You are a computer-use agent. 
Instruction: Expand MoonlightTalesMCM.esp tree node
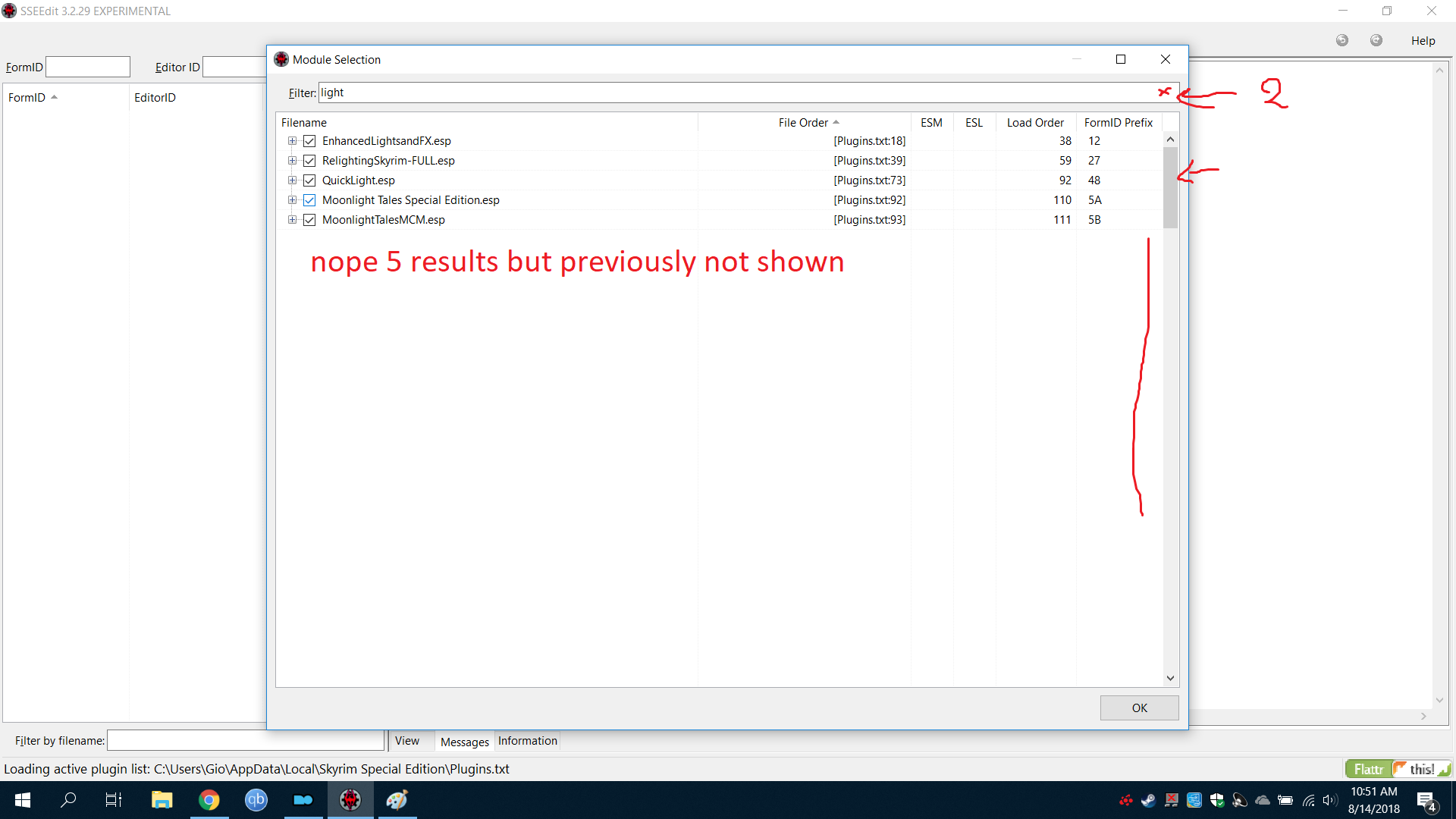(x=292, y=220)
